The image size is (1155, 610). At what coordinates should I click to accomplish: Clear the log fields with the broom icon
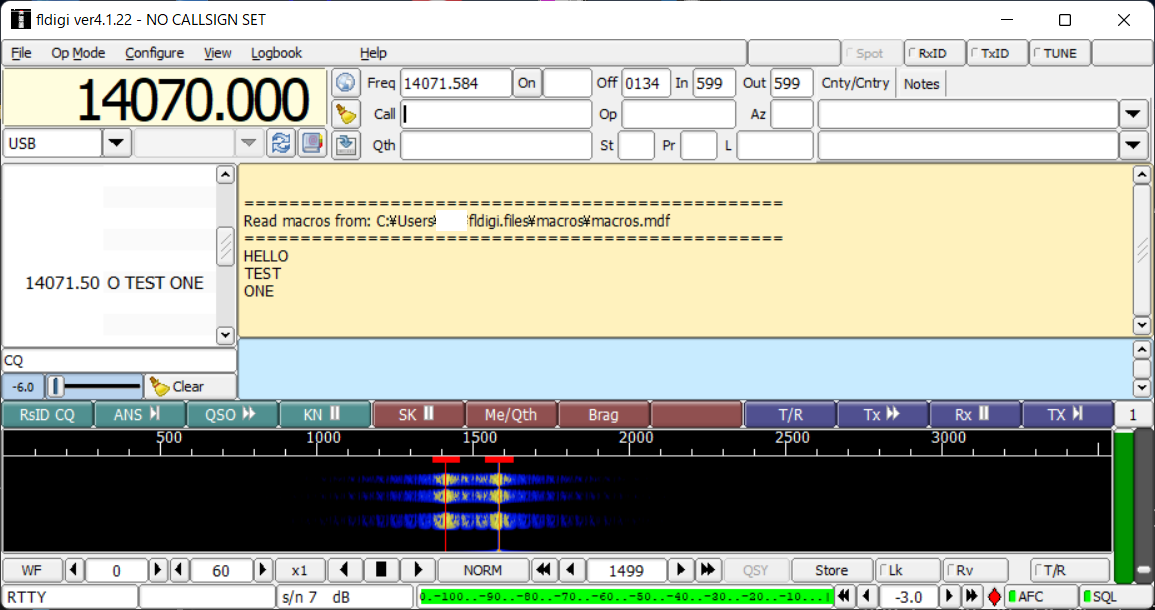click(345, 114)
